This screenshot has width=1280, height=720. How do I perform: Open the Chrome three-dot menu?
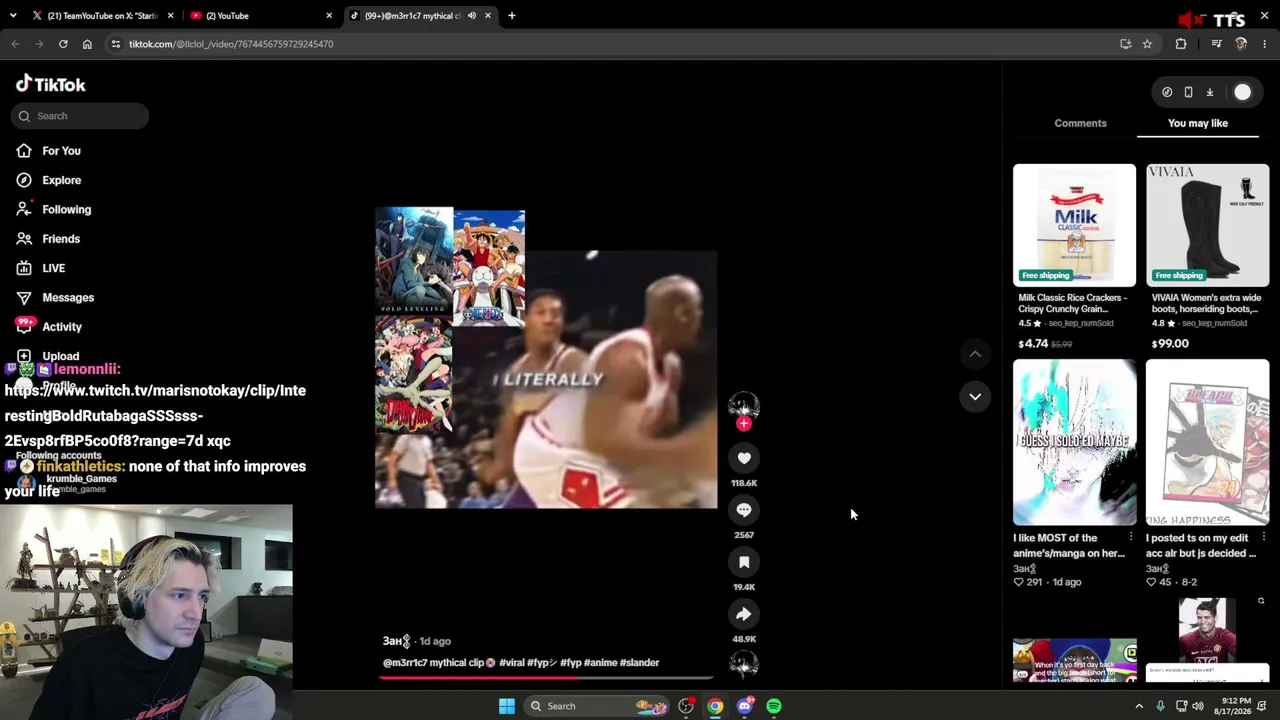1265,44
